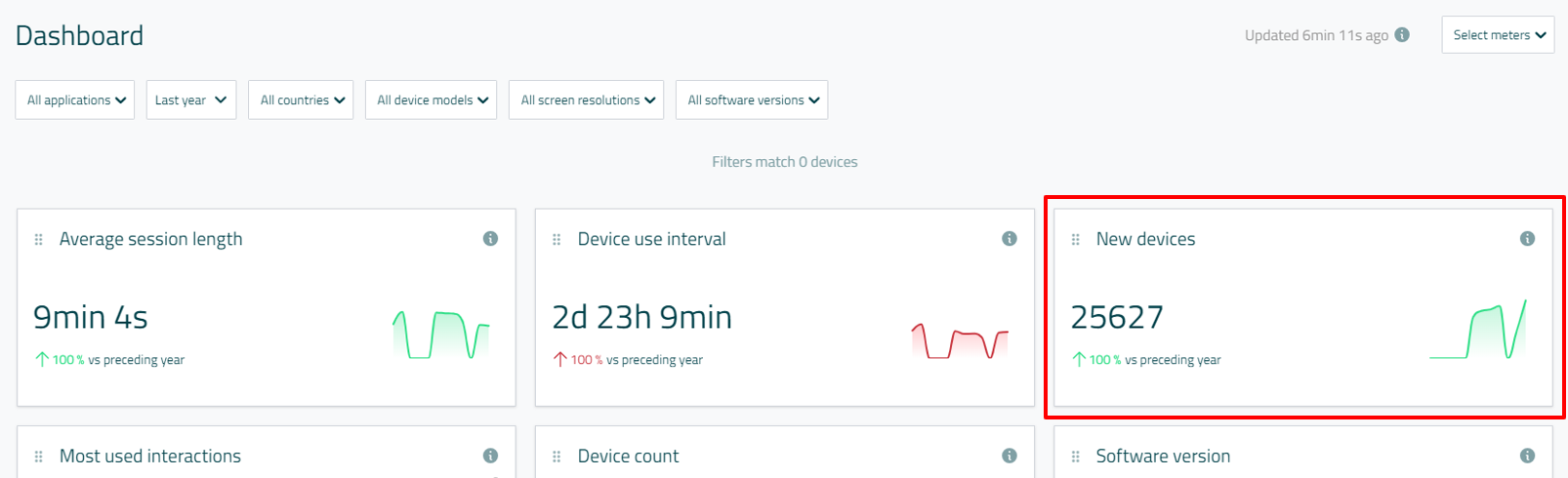Click info icon on Average session length card

(x=490, y=239)
